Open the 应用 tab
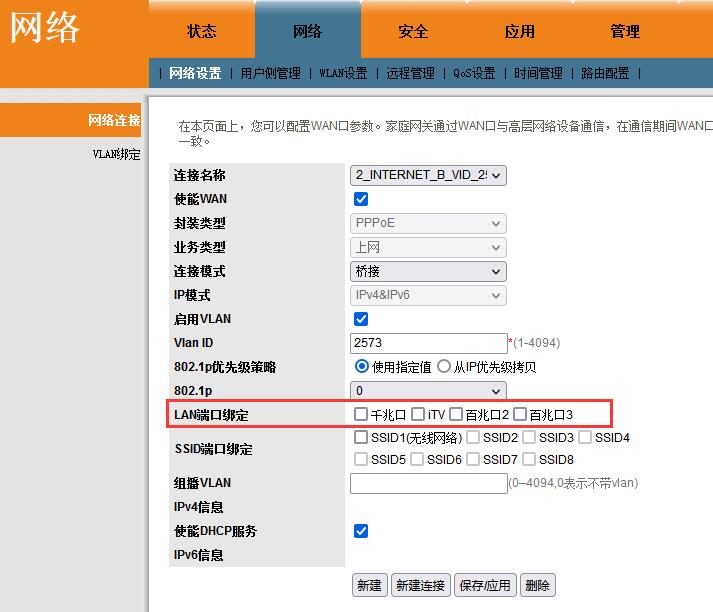The width and height of the screenshot is (713, 612). pyautogui.click(x=519, y=31)
